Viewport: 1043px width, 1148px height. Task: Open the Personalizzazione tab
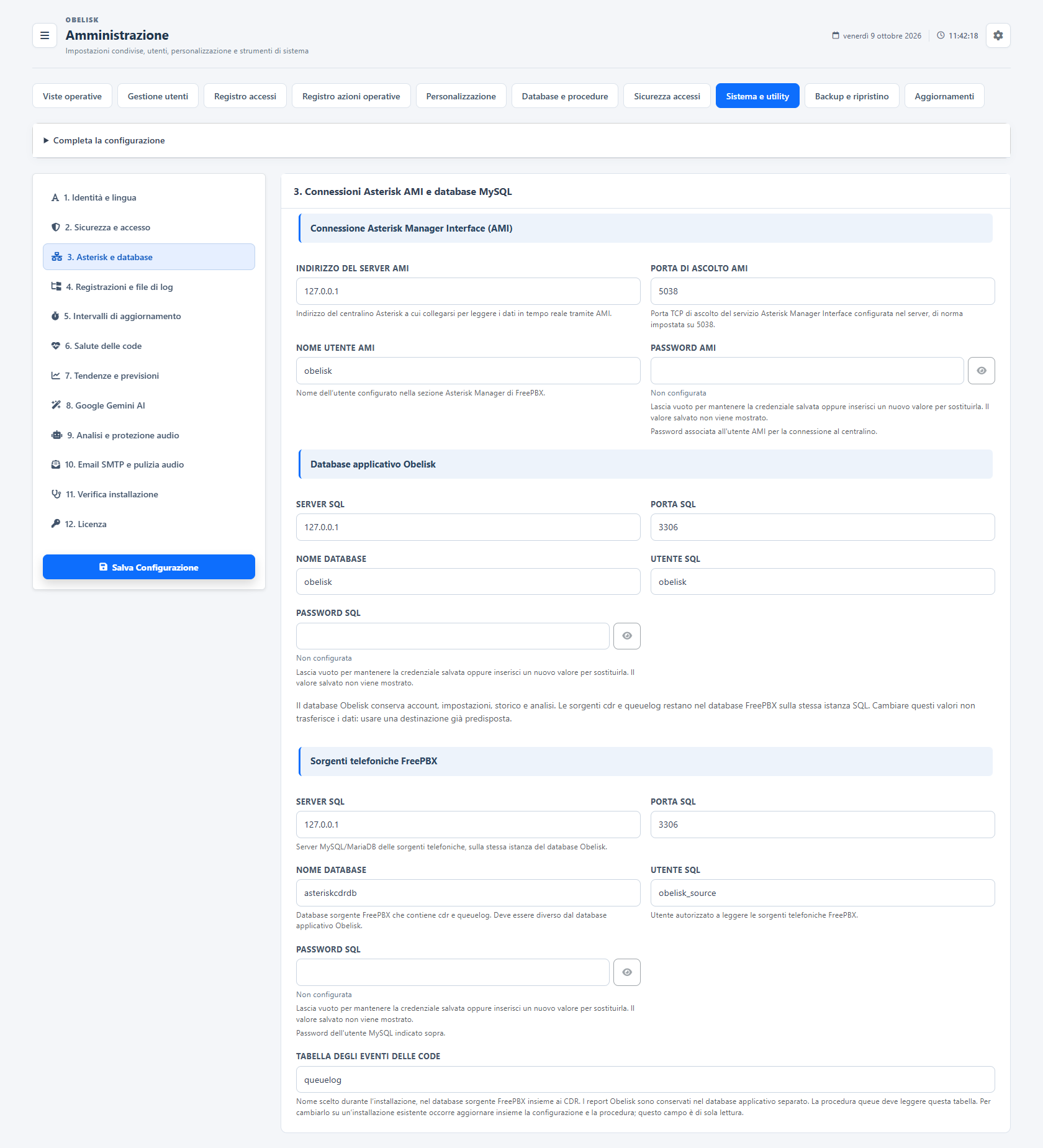click(461, 96)
